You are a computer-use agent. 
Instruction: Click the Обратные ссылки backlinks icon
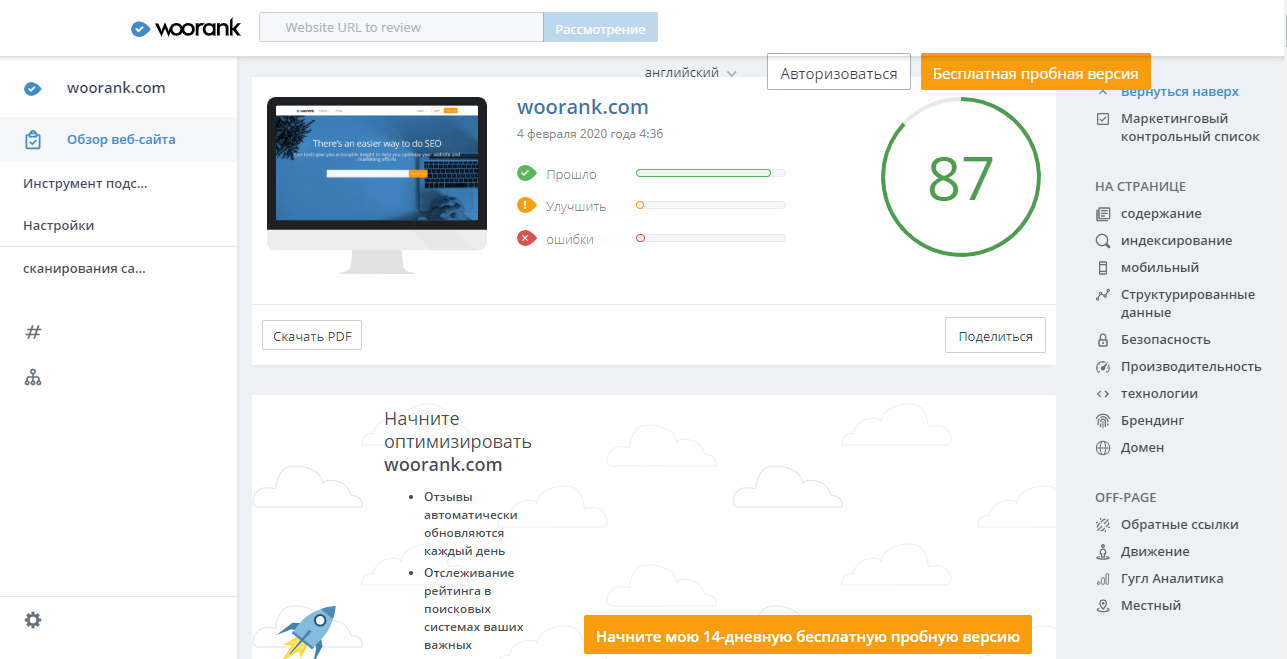(x=1103, y=525)
